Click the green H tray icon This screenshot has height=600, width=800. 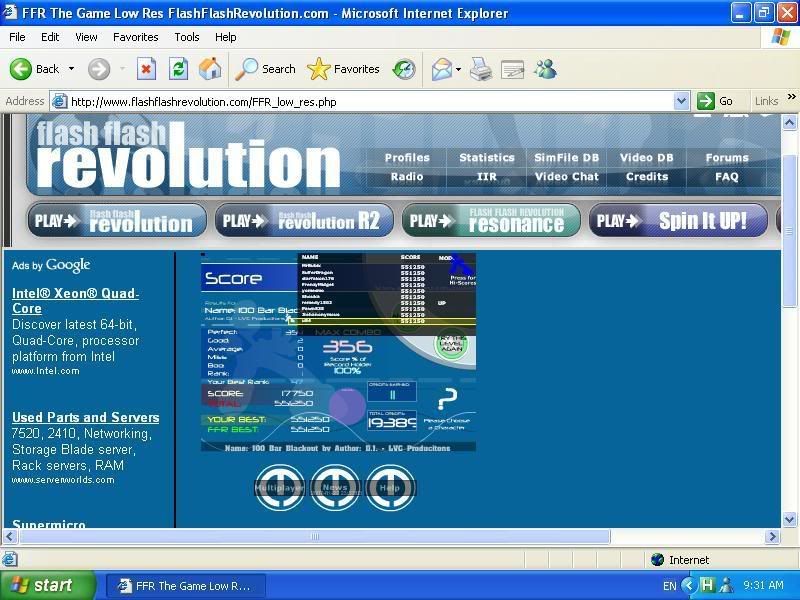point(707,585)
